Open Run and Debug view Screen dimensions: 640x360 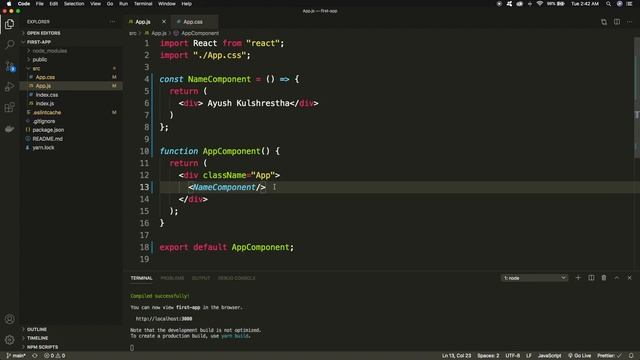[9, 87]
